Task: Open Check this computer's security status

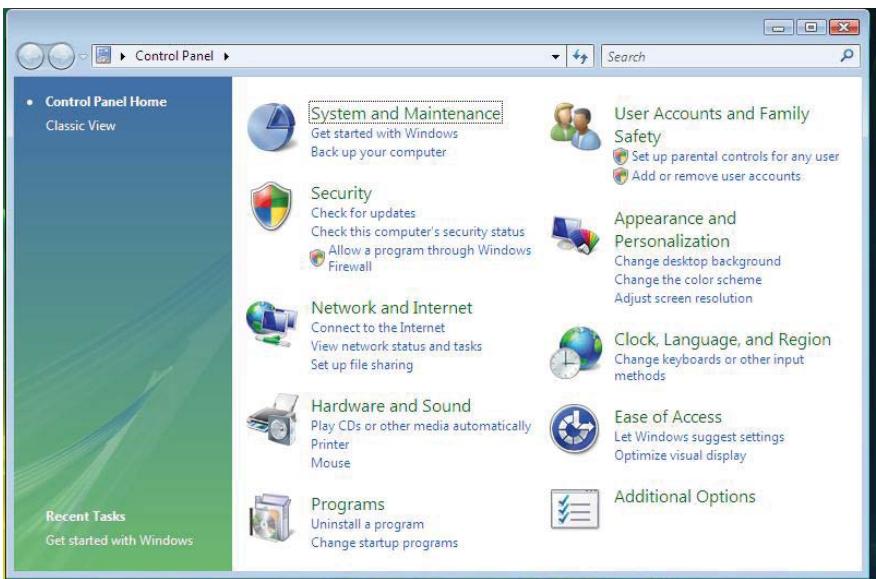Action: tap(418, 231)
